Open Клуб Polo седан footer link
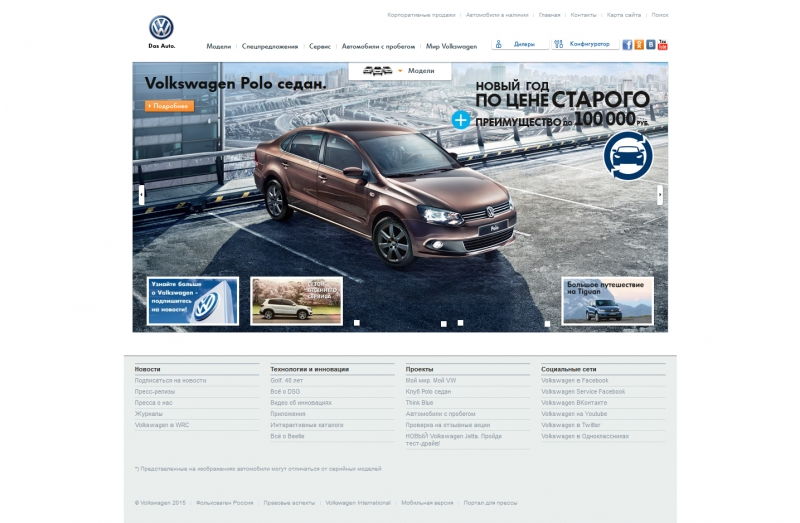The width and height of the screenshot is (800, 523). coord(428,392)
